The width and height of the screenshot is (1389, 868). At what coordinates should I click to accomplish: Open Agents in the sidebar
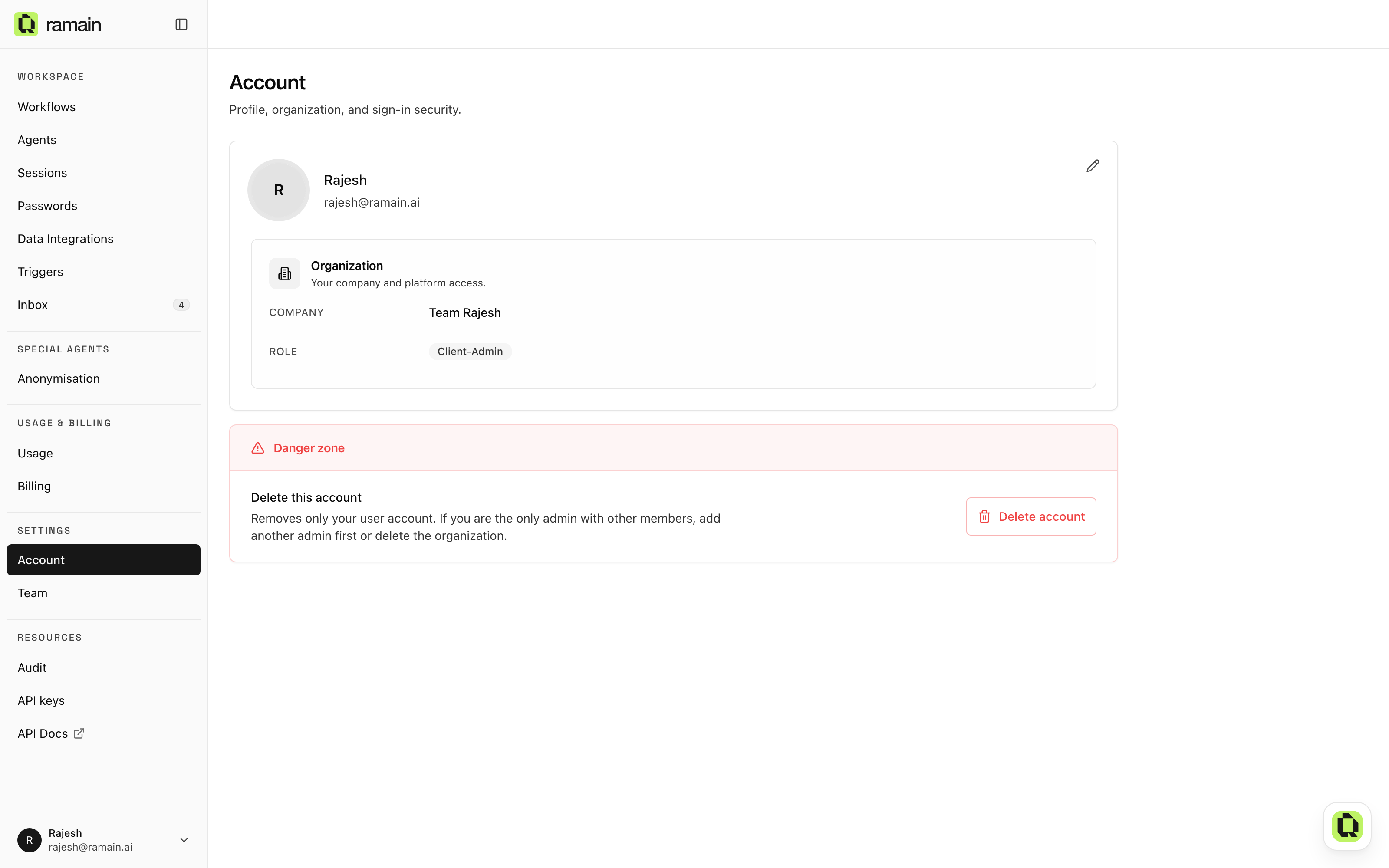tap(103, 139)
